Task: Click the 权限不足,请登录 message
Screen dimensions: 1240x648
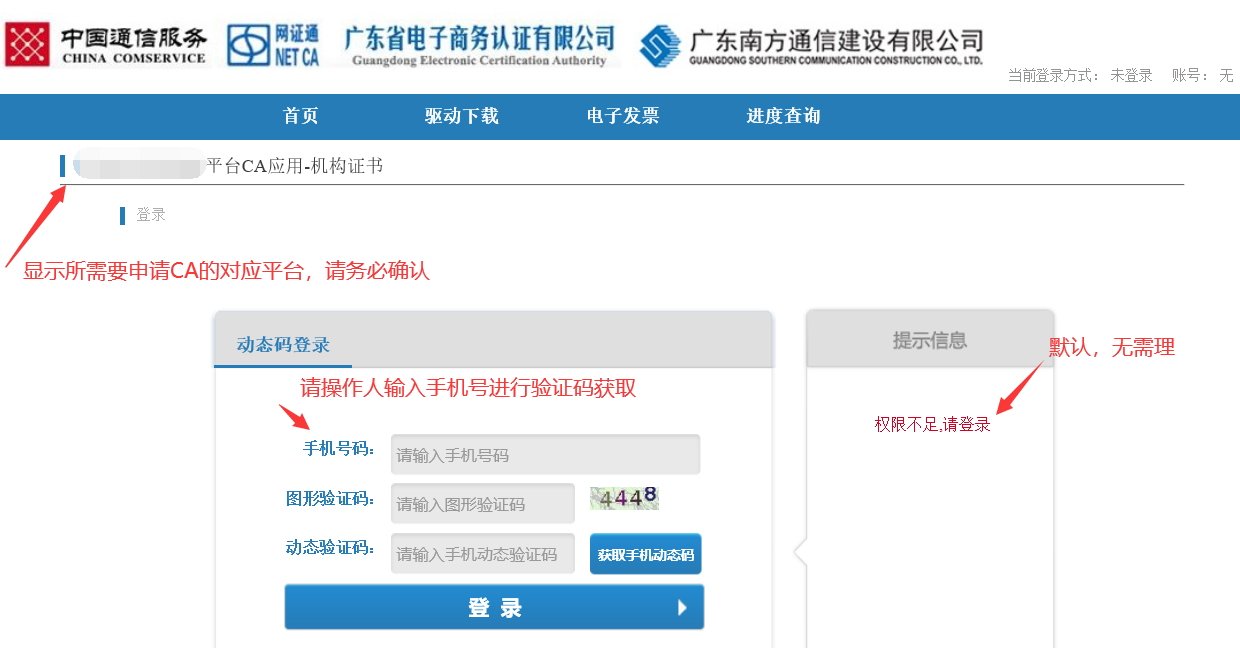Action: (x=932, y=425)
